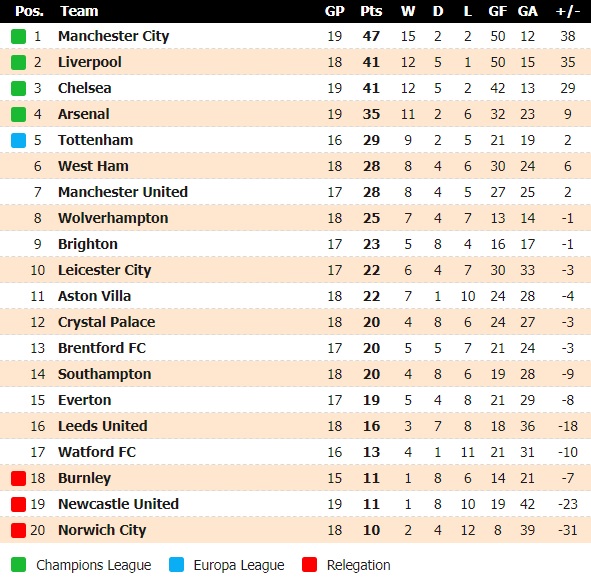591x586 pixels.
Task: Click the red marker beside Norwich City
Action: tap(18, 530)
